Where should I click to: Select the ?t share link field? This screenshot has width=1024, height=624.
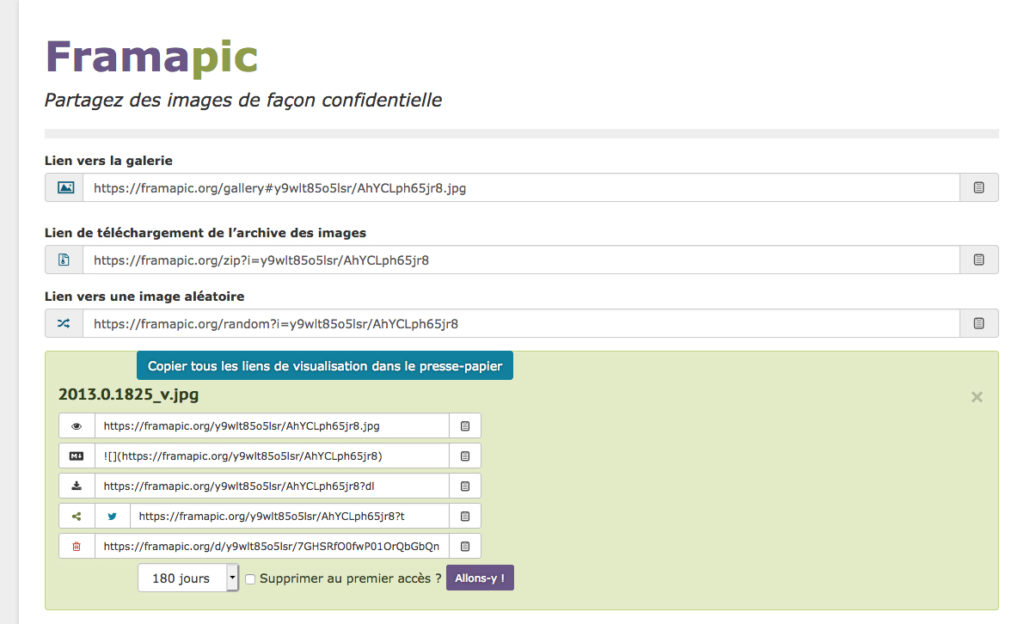point(289,516)
